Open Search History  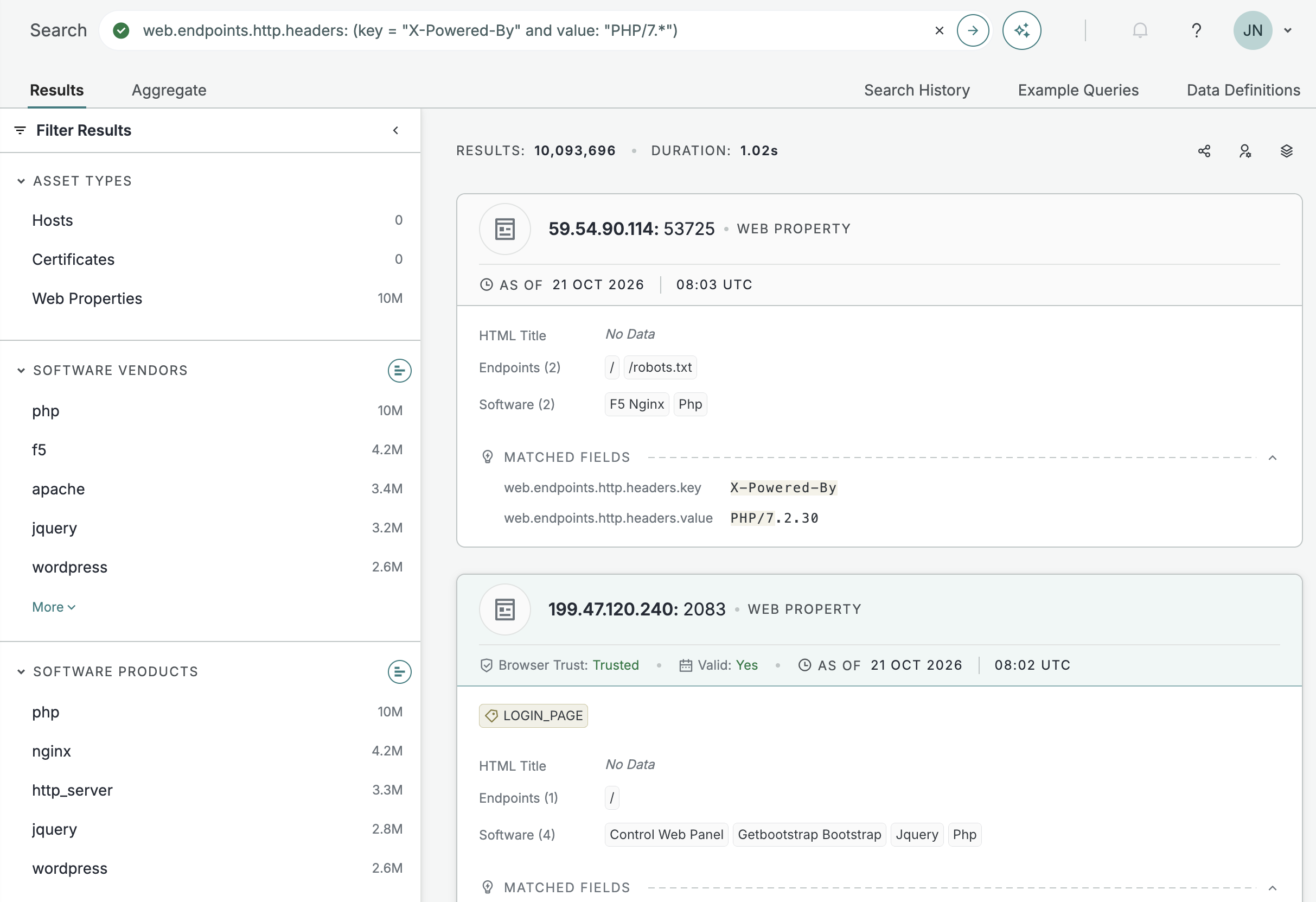917,90
